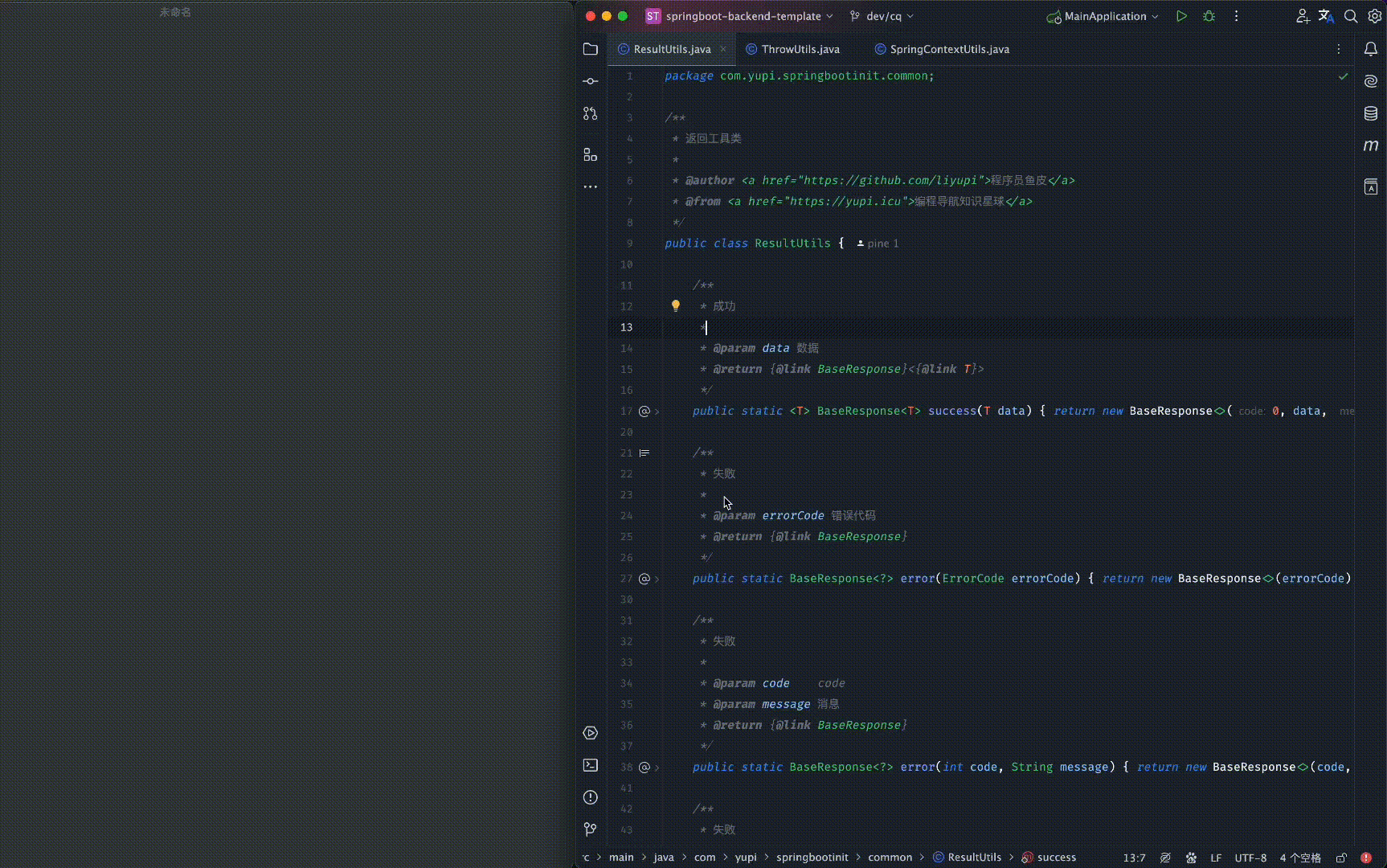The width and height of the screenshot is (1387, 868).
Task: Open the Database tool window
Action: point(1371,113)
